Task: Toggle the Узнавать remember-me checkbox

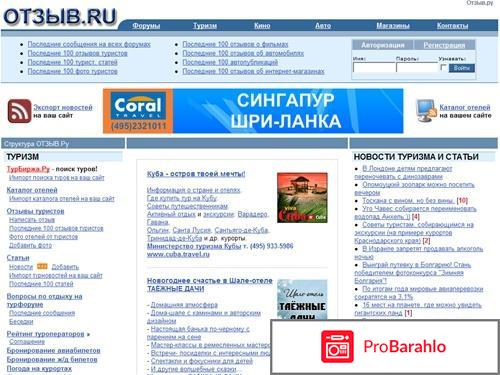Action: click(x=443, y=68)
